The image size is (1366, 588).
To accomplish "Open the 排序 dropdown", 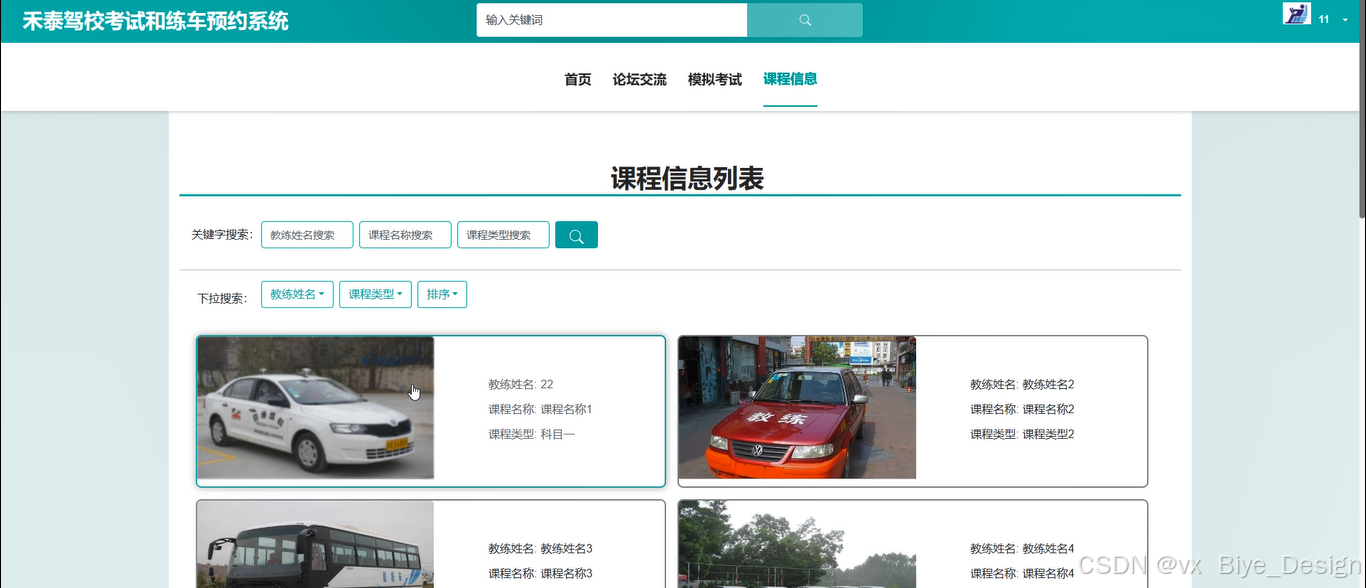I will point(442,295).
